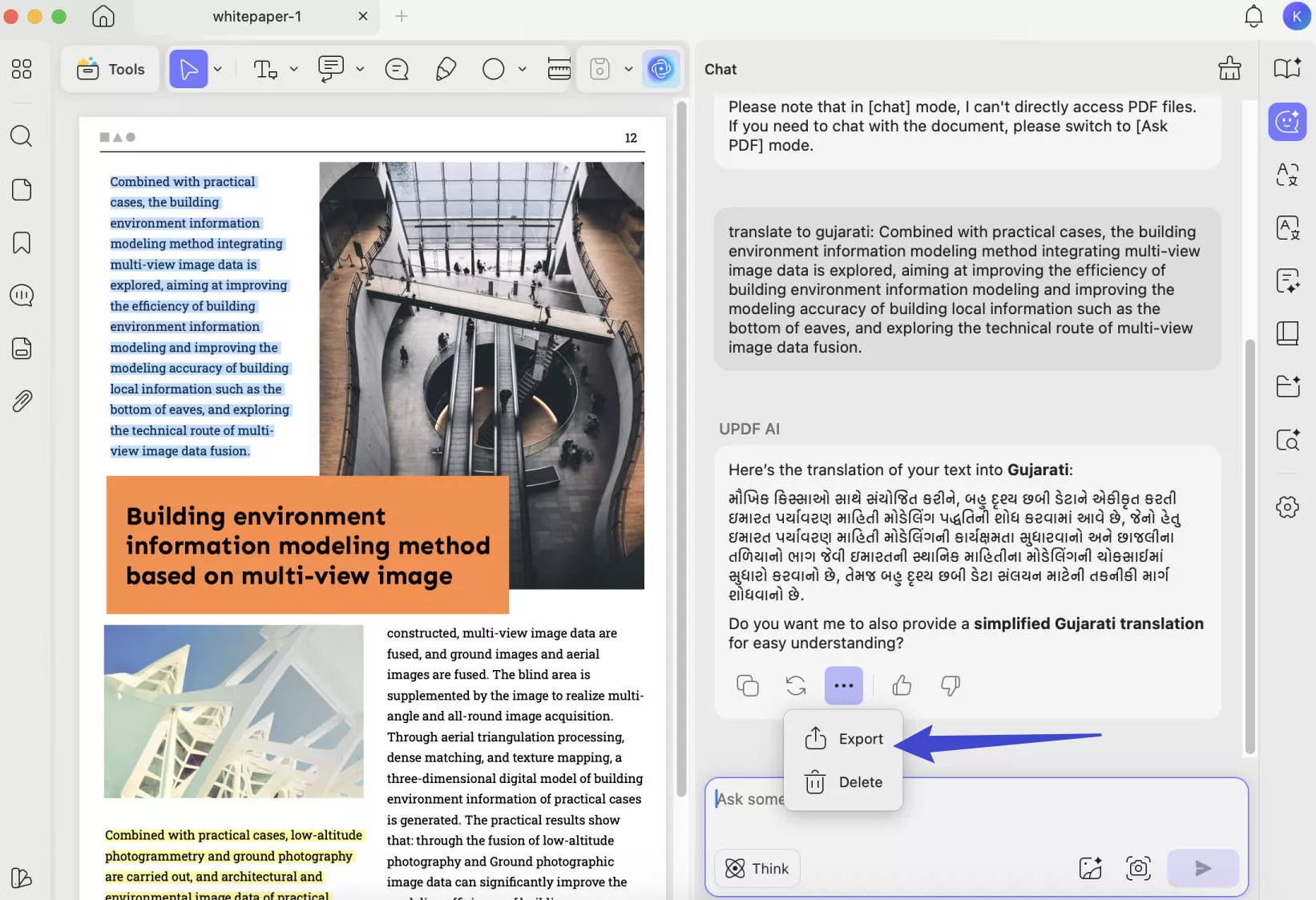Give a thumbs down to the AI translation
1316x900 pixels.
950,686
